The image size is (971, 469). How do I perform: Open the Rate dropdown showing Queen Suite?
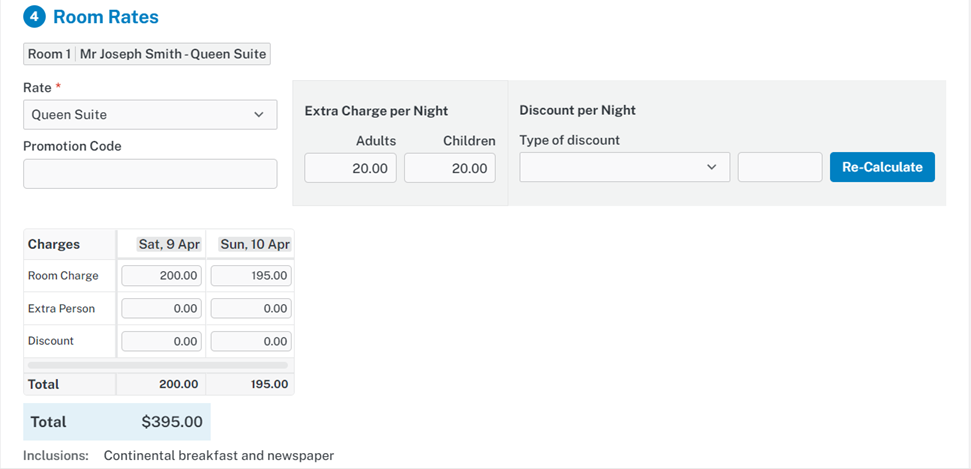coord(140,115)
